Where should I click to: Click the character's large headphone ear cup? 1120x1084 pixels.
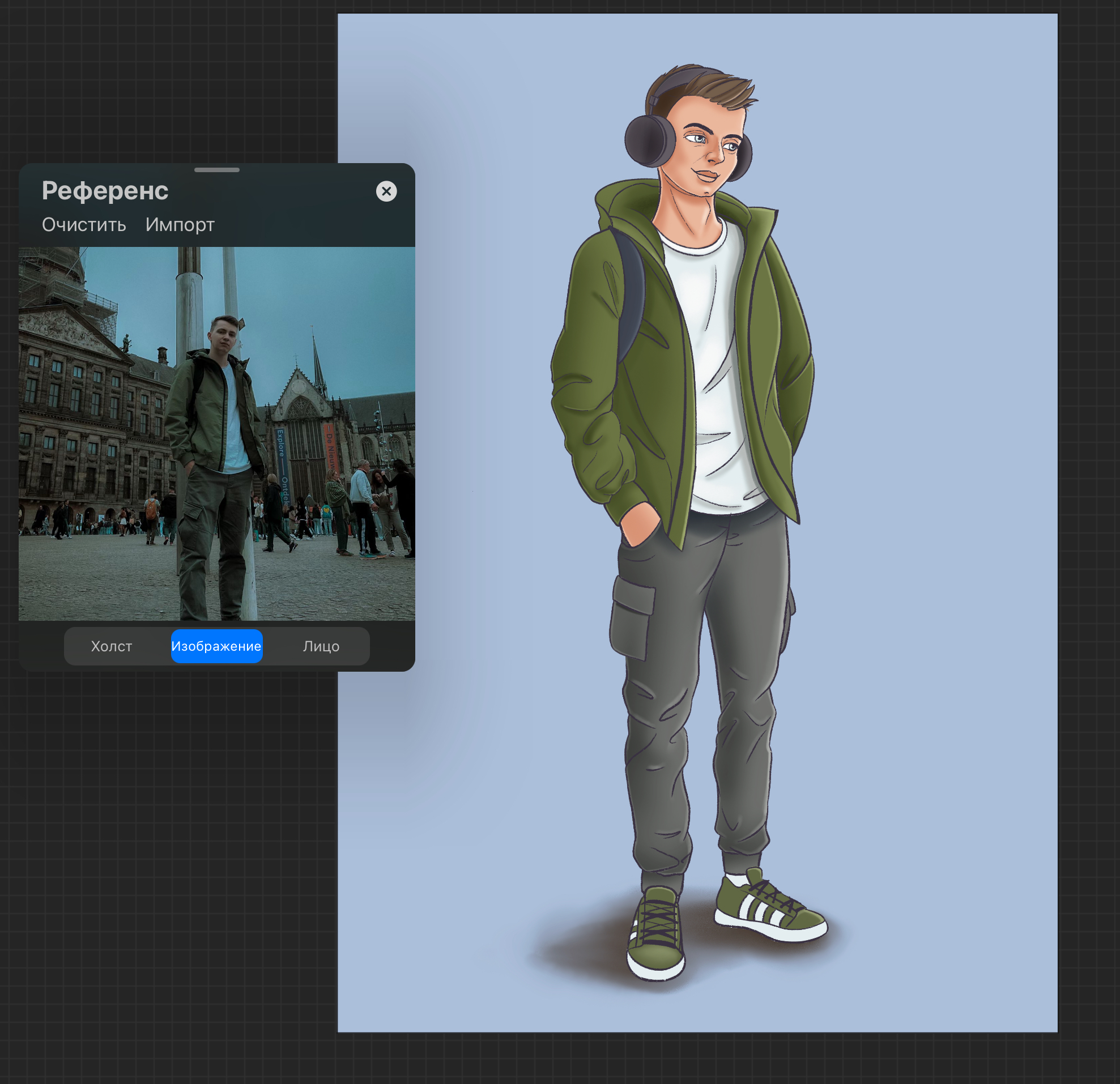click(x=650, y=141)
